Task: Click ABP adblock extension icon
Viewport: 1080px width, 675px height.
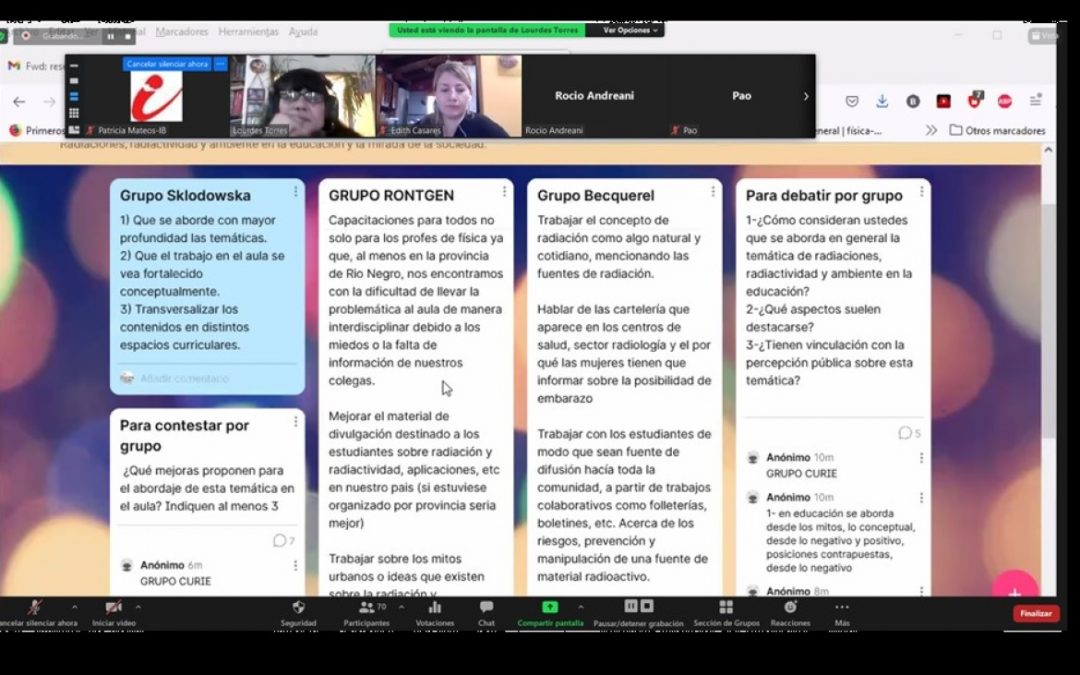Action: tap(1005, 101)
